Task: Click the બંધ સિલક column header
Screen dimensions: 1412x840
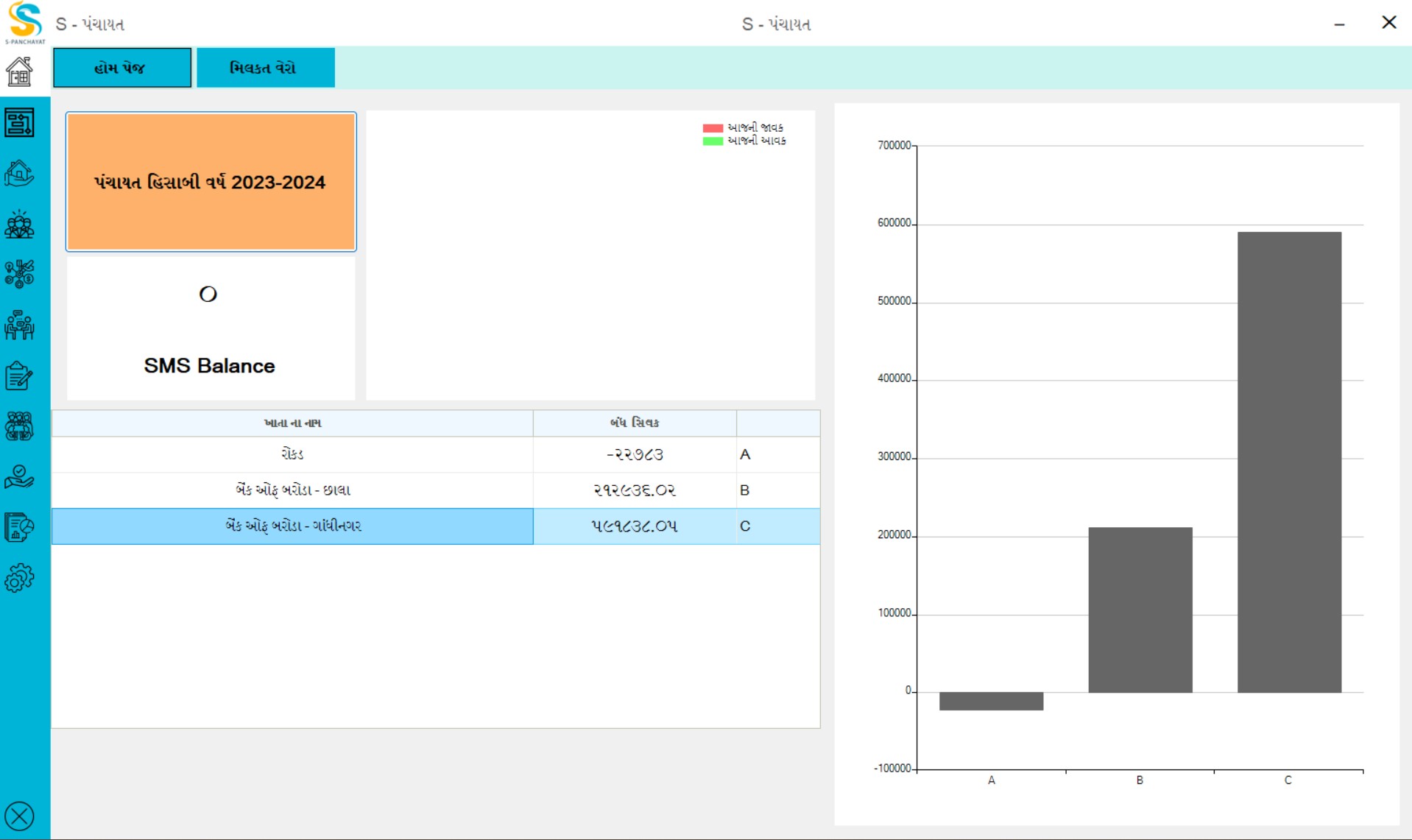Action: tap(634, 423)
